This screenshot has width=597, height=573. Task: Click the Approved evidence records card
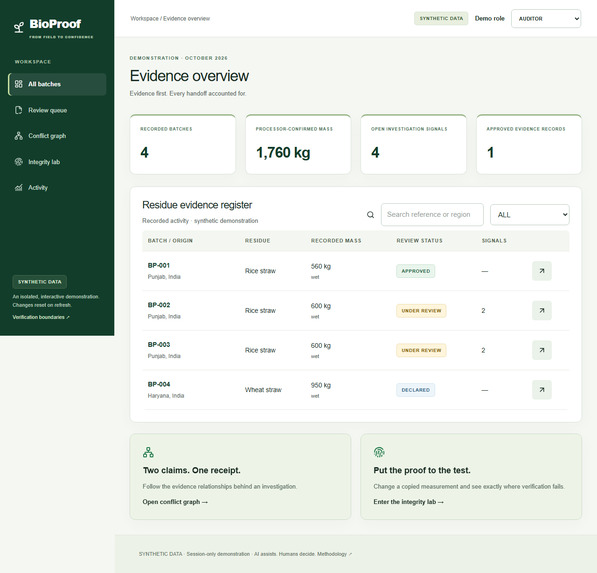point(529,144)
